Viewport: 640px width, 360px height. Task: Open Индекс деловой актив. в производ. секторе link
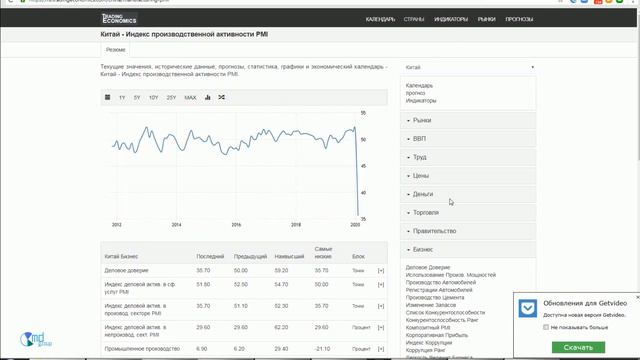point(135,309)
